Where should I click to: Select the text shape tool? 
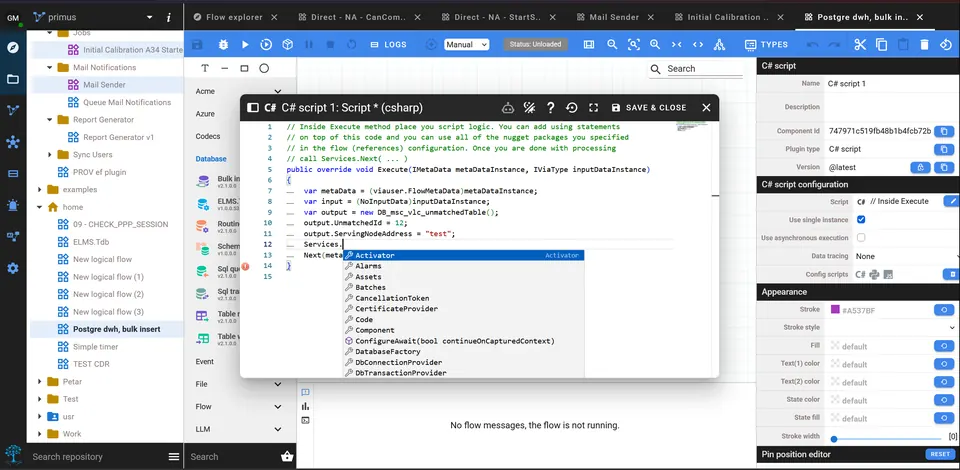pyautogui.click(x=205, y=69)
